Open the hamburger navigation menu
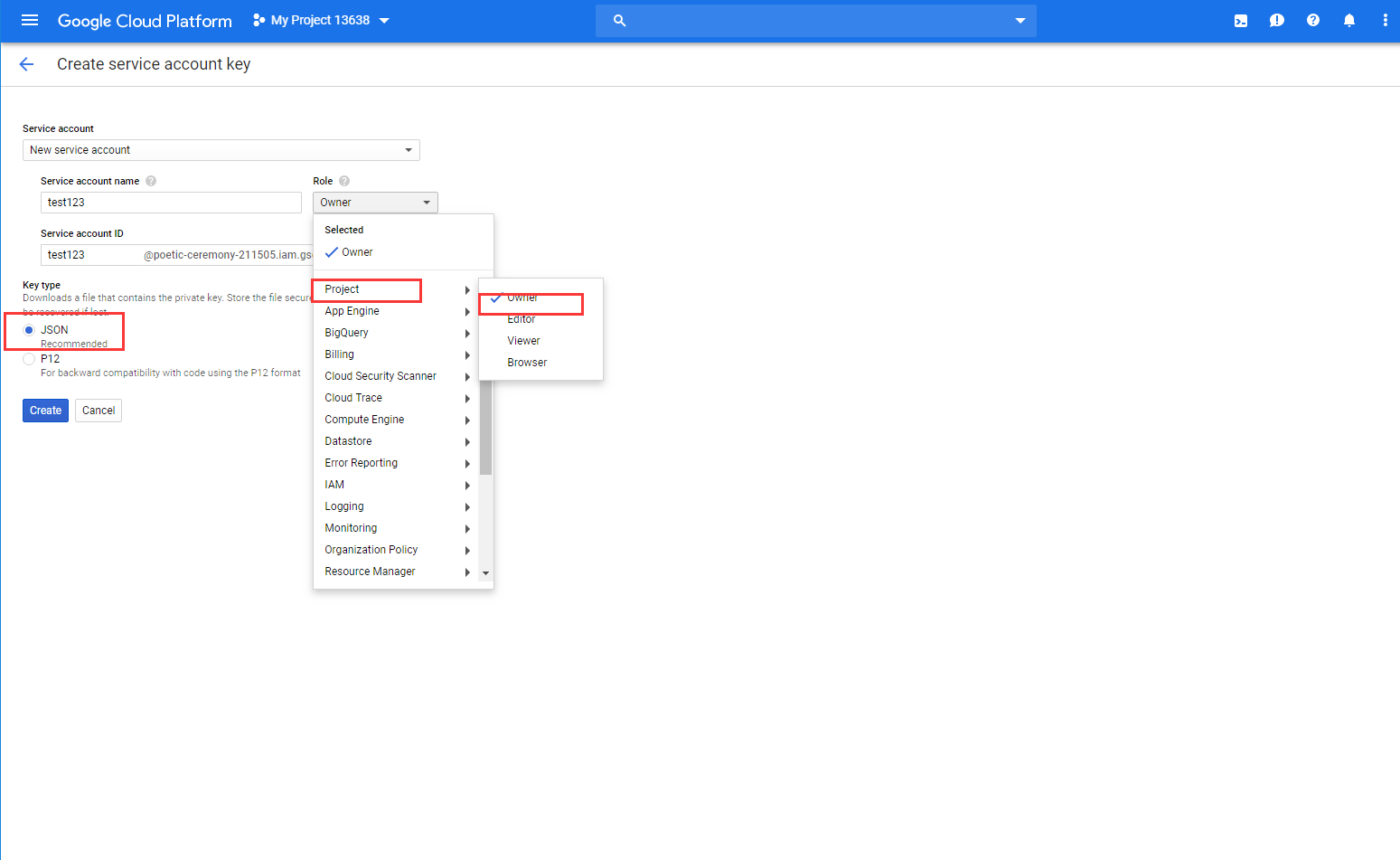 coord(30,20)
